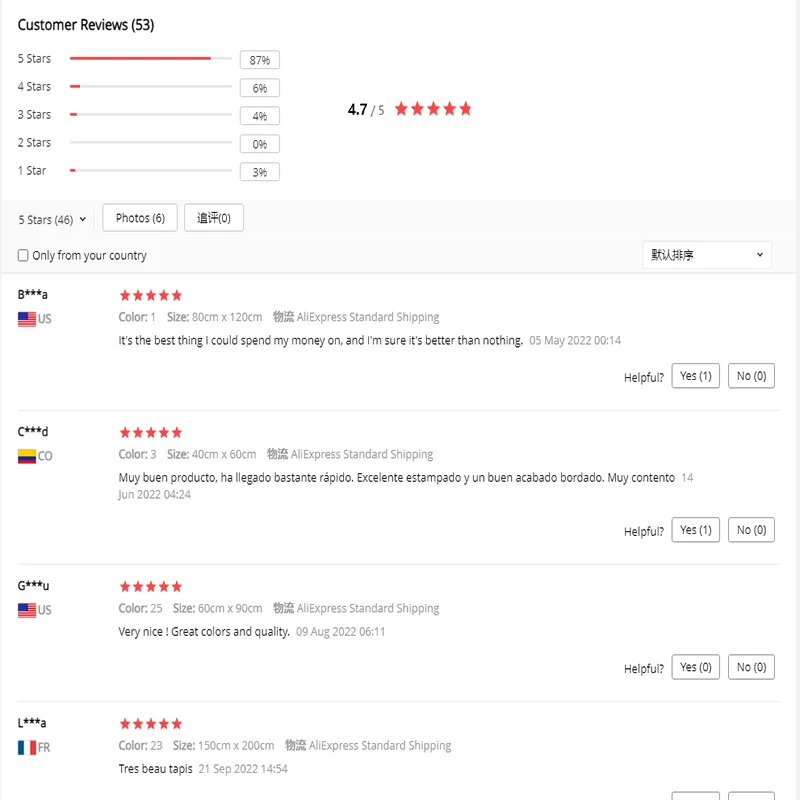
Task: Click the US flag icon beside G***u
Action: click(x=27, y=610)
